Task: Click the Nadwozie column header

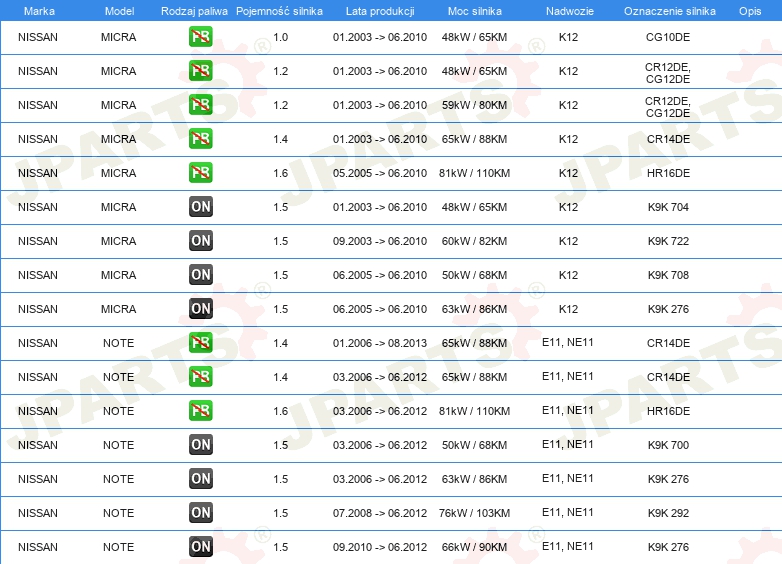Action: pyautogui.click(x=570, y=11)
